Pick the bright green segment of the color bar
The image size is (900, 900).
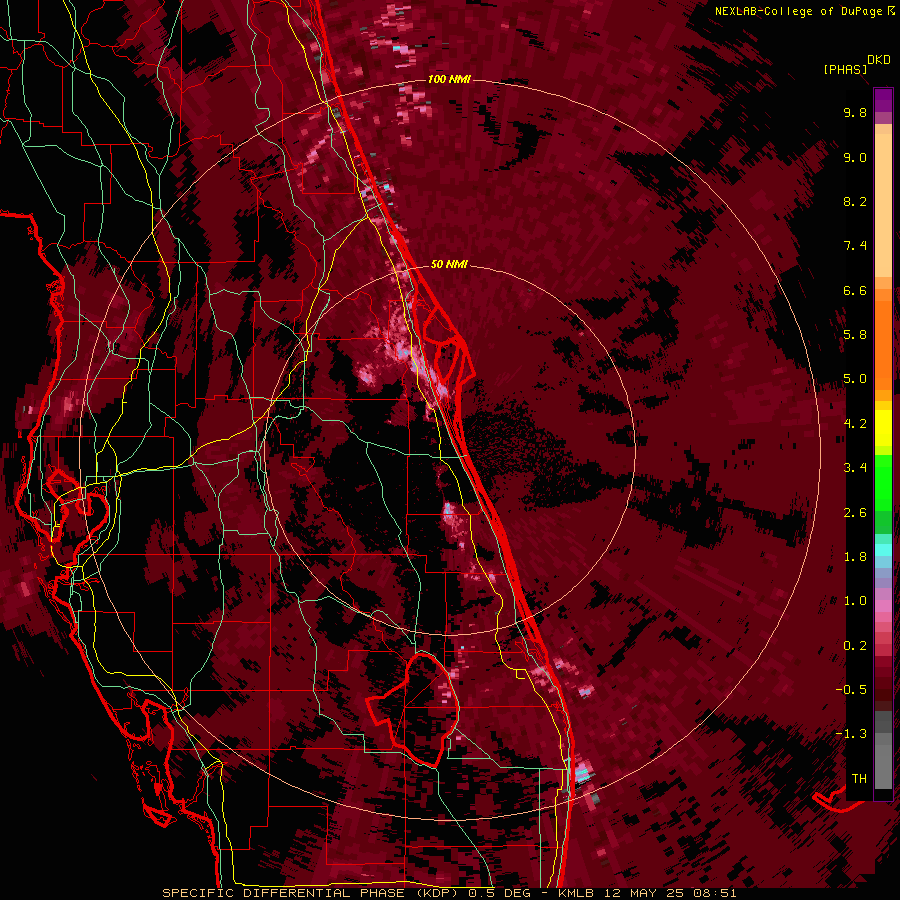[x=883, y=482]
